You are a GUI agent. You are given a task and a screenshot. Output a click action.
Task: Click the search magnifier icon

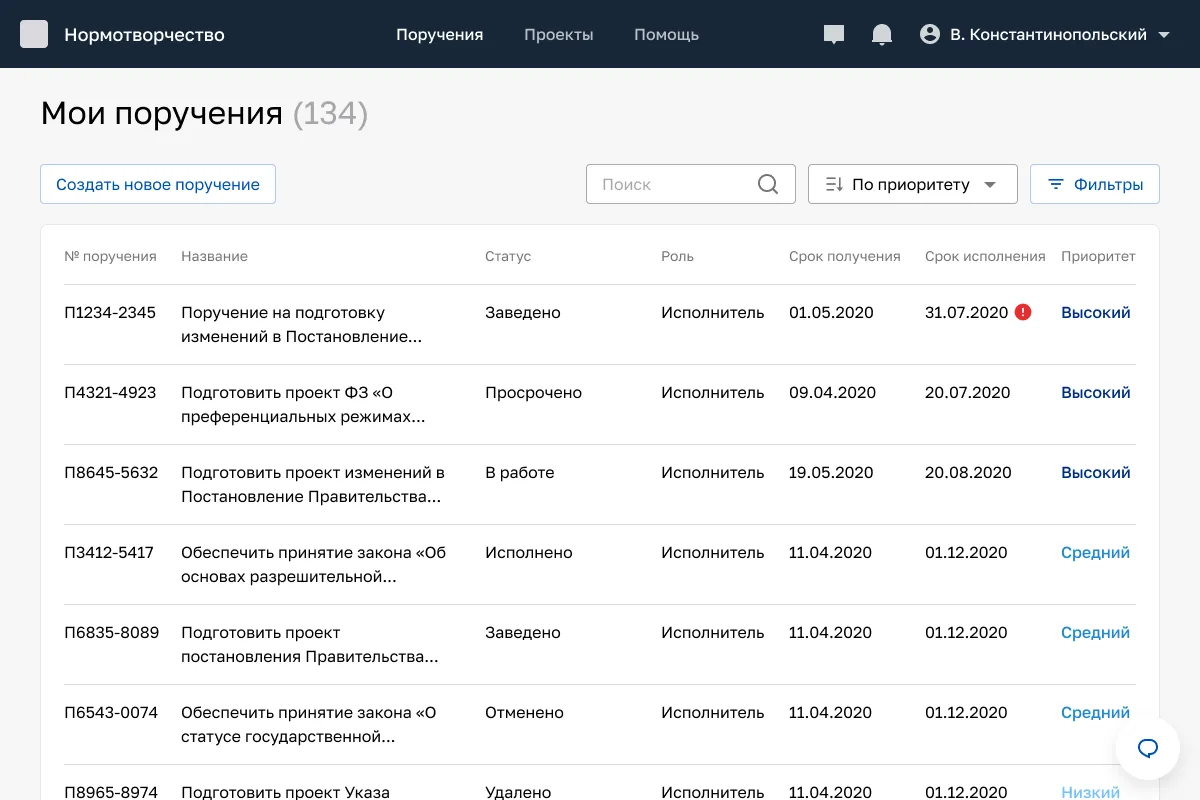[x=768, y=184]
